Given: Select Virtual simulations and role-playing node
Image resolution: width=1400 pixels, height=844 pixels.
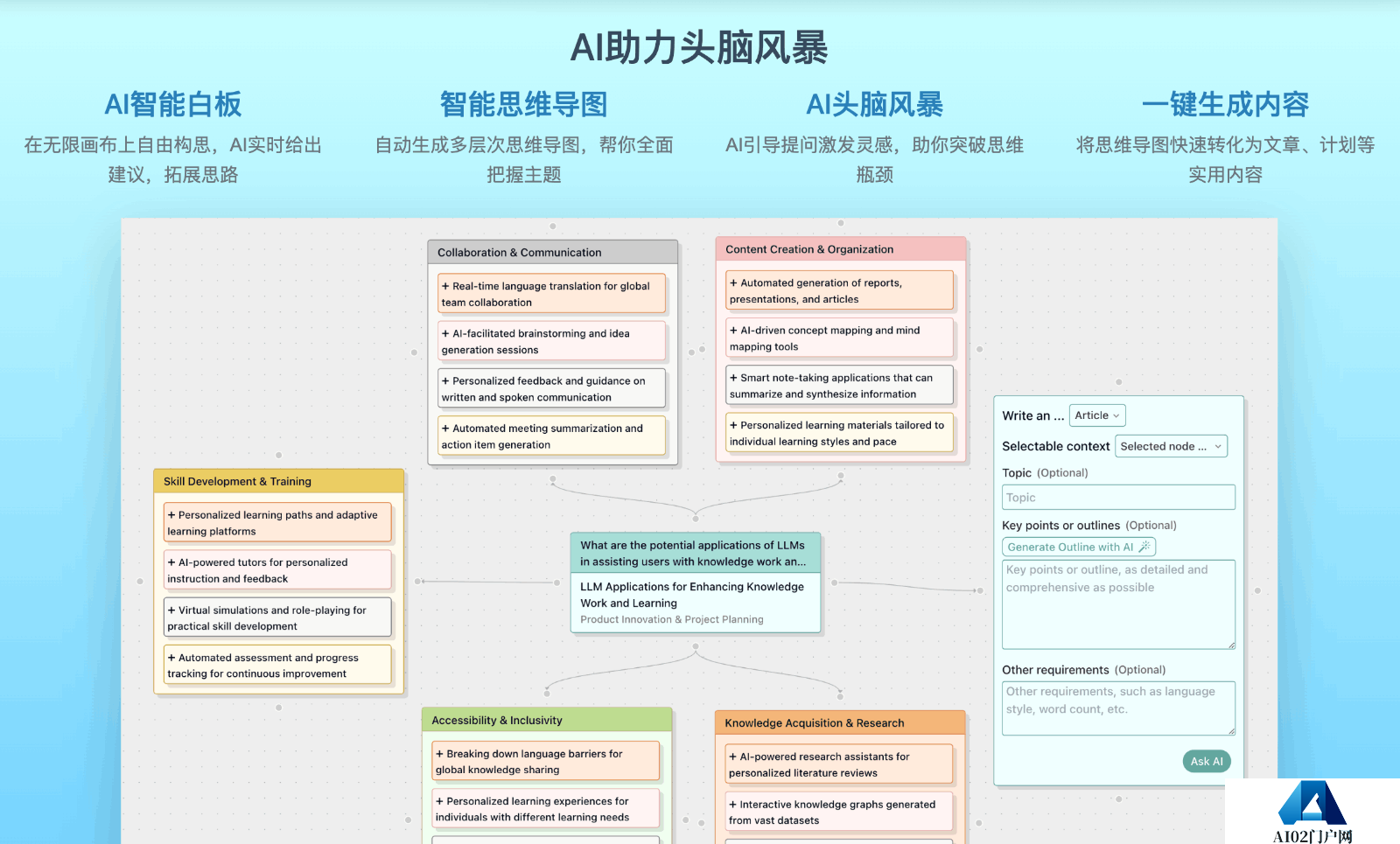Looking at the screenshot, I should [x=277, y=617].
